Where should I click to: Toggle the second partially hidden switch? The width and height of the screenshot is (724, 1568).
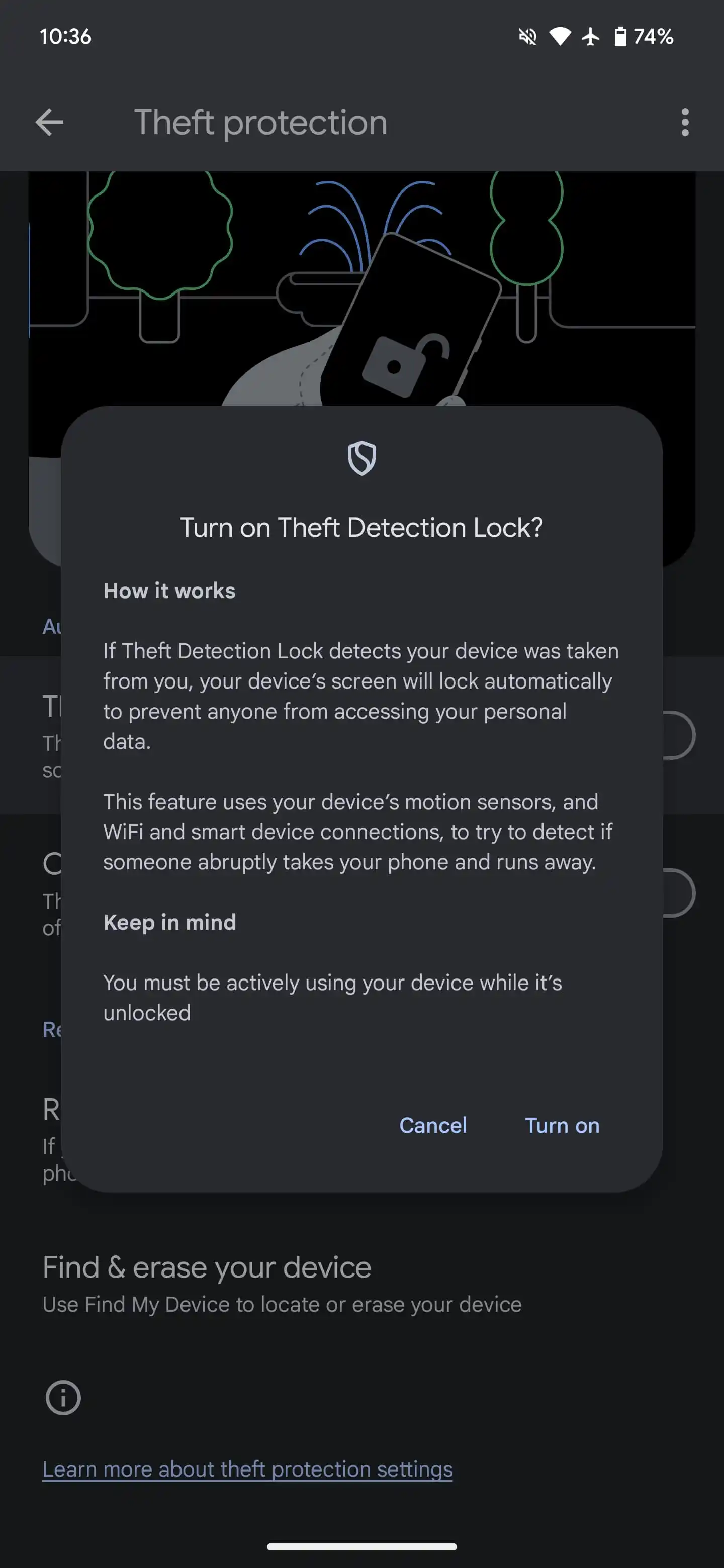[x=678, y=893]
